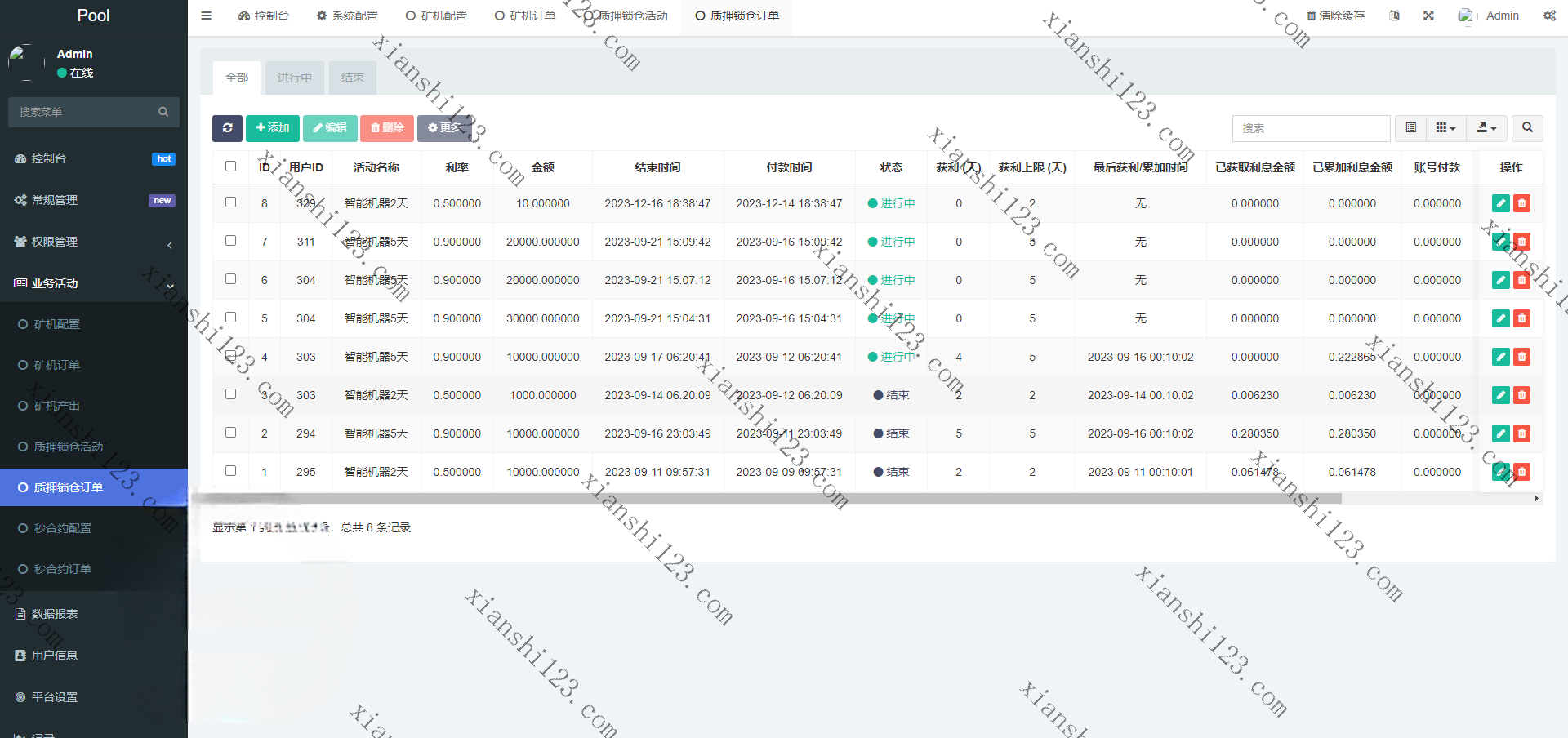The height and width of the screenshot is (738, 1568).
Task: Click the search magnifier button beside export
Action: pos(1527,128)
